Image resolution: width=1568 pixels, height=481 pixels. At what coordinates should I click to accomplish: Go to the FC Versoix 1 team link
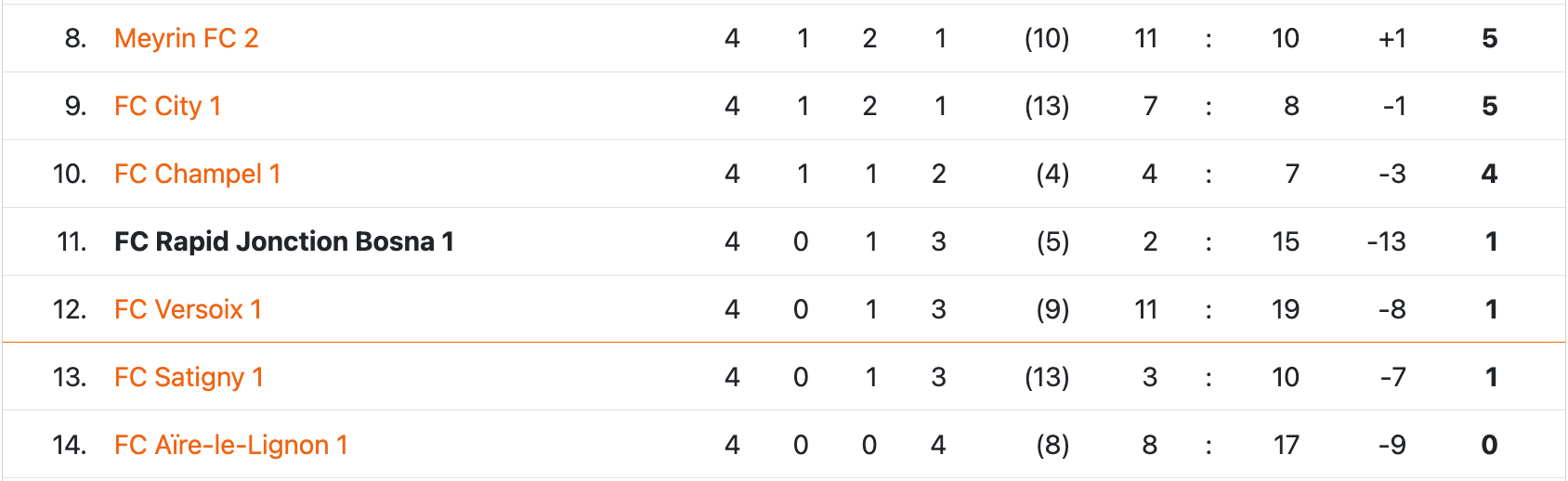point(188,309)
